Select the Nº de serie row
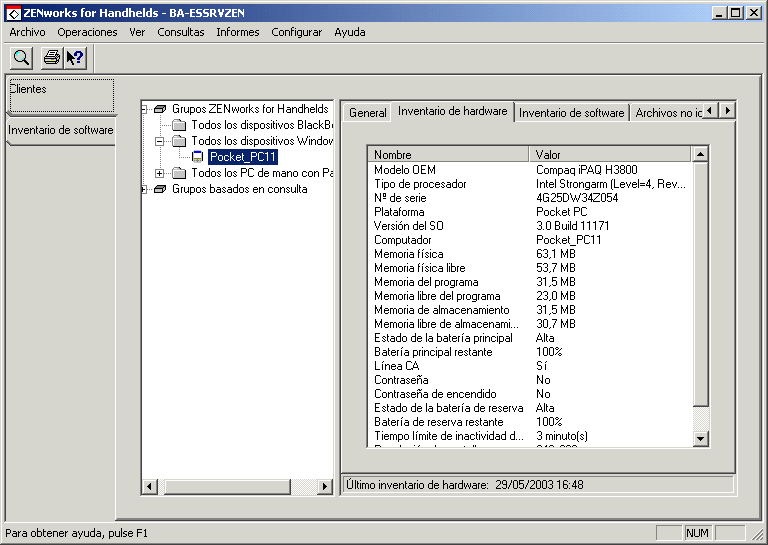Screen dimensions: 768x545 point(530,198)
